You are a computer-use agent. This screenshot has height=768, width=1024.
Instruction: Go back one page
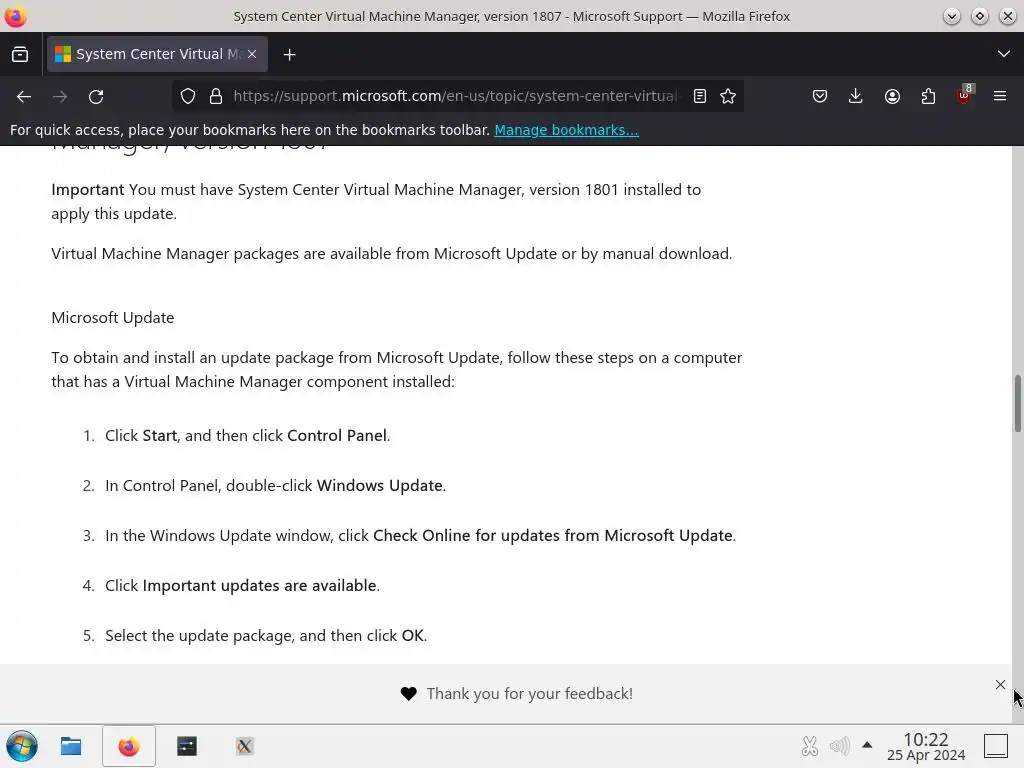(24, 97)
